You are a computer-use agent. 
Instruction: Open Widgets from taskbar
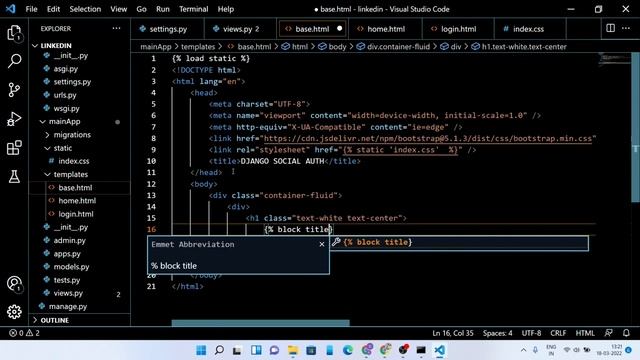click(256, 350)
